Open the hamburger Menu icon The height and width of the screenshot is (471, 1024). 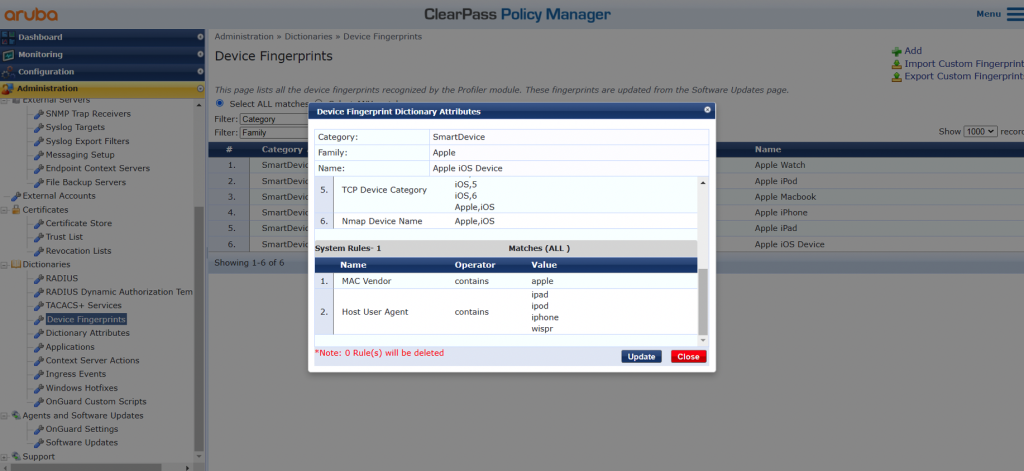pyautogui.click(x=1015, y=14)
